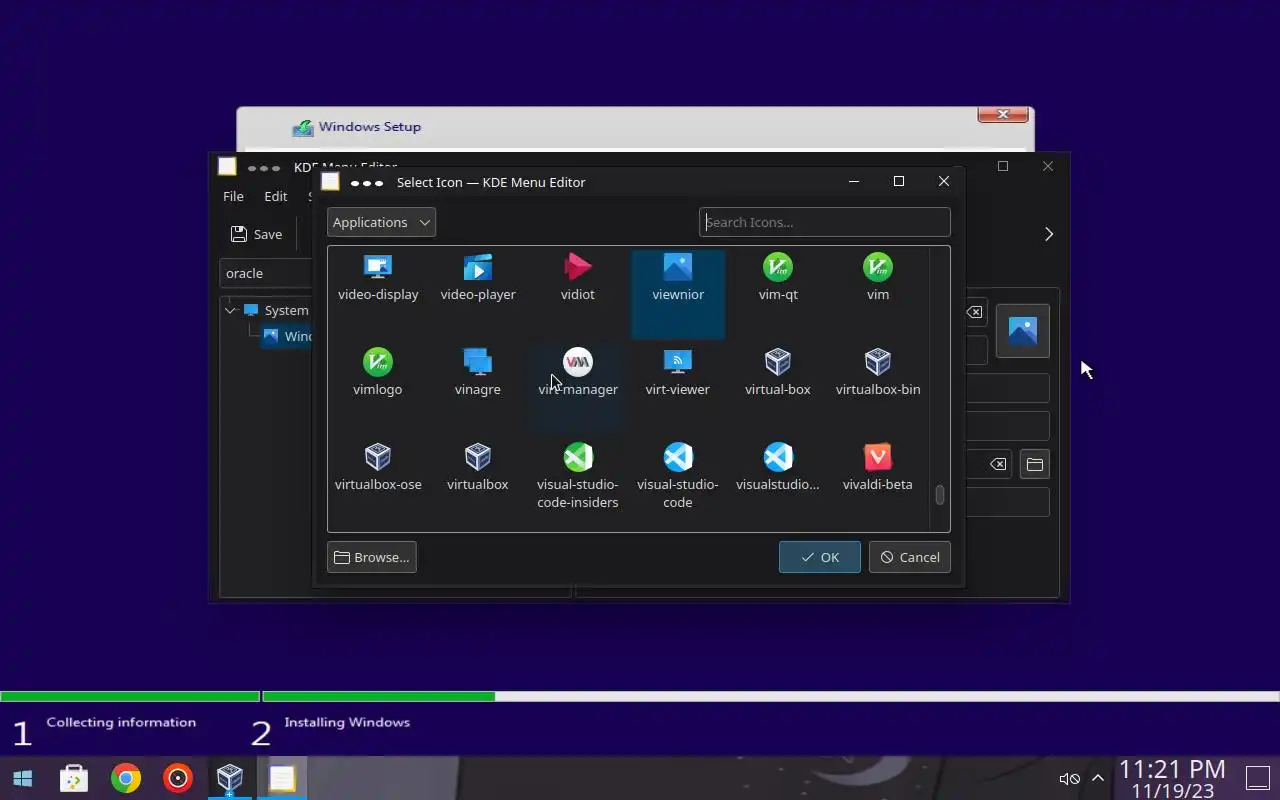Click the muted volume tray icon

click(1069, 778)
